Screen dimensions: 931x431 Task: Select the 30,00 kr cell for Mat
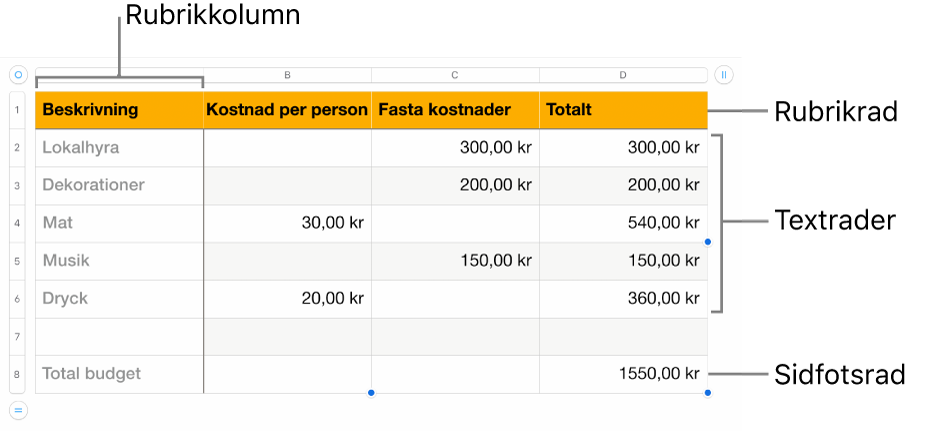(287, 223)
